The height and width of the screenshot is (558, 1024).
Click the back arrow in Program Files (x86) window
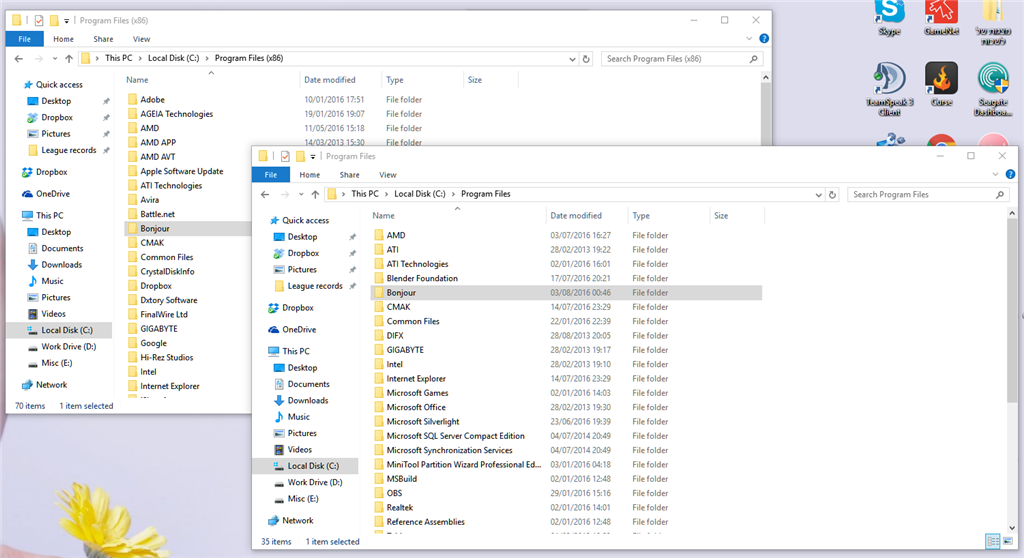18,58
